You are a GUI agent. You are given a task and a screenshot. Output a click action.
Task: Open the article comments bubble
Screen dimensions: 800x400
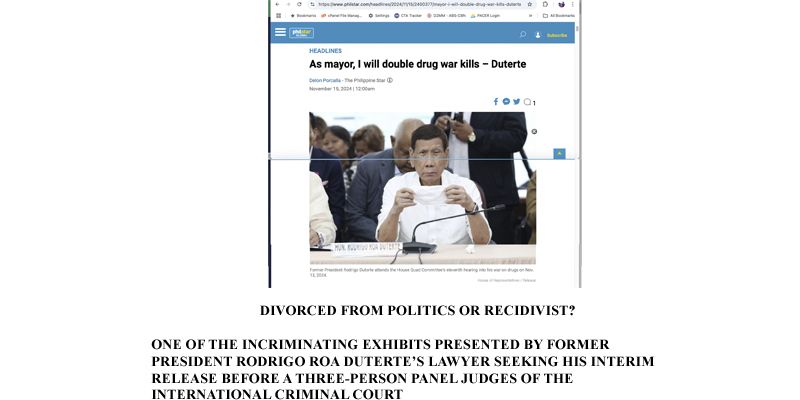tap(528, 102)
